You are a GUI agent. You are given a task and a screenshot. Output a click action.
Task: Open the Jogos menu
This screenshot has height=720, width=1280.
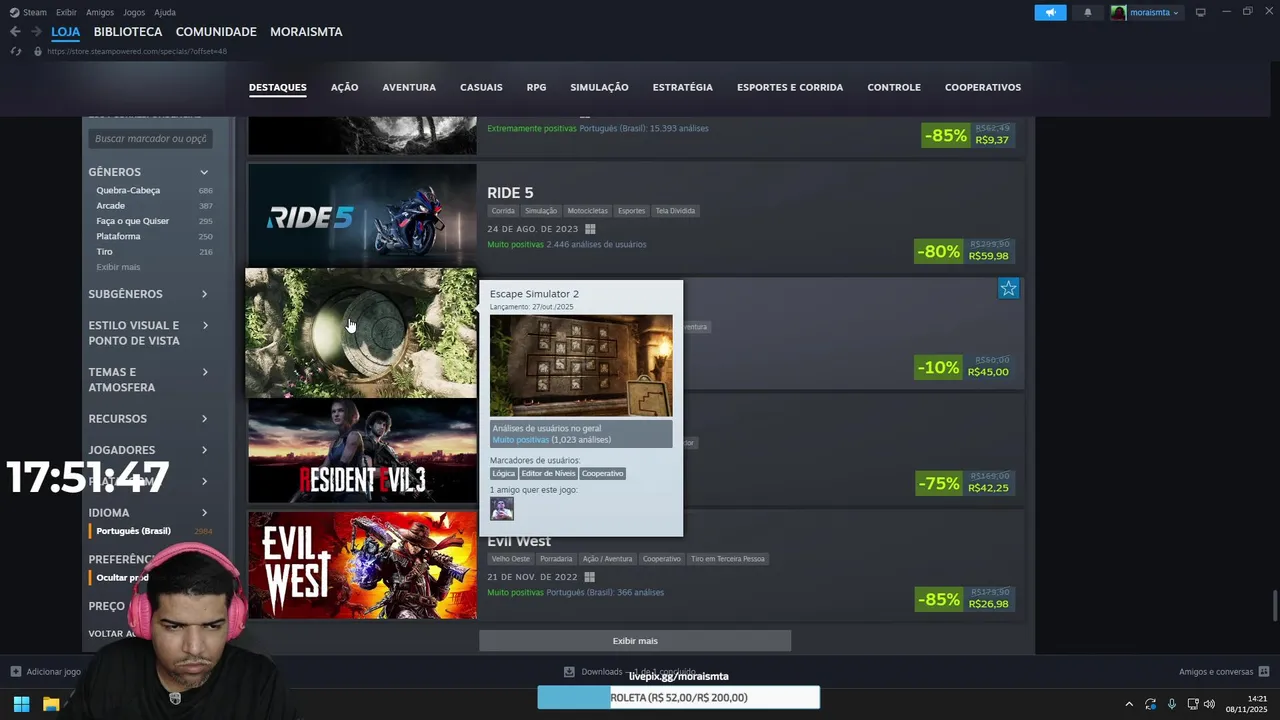134,12
